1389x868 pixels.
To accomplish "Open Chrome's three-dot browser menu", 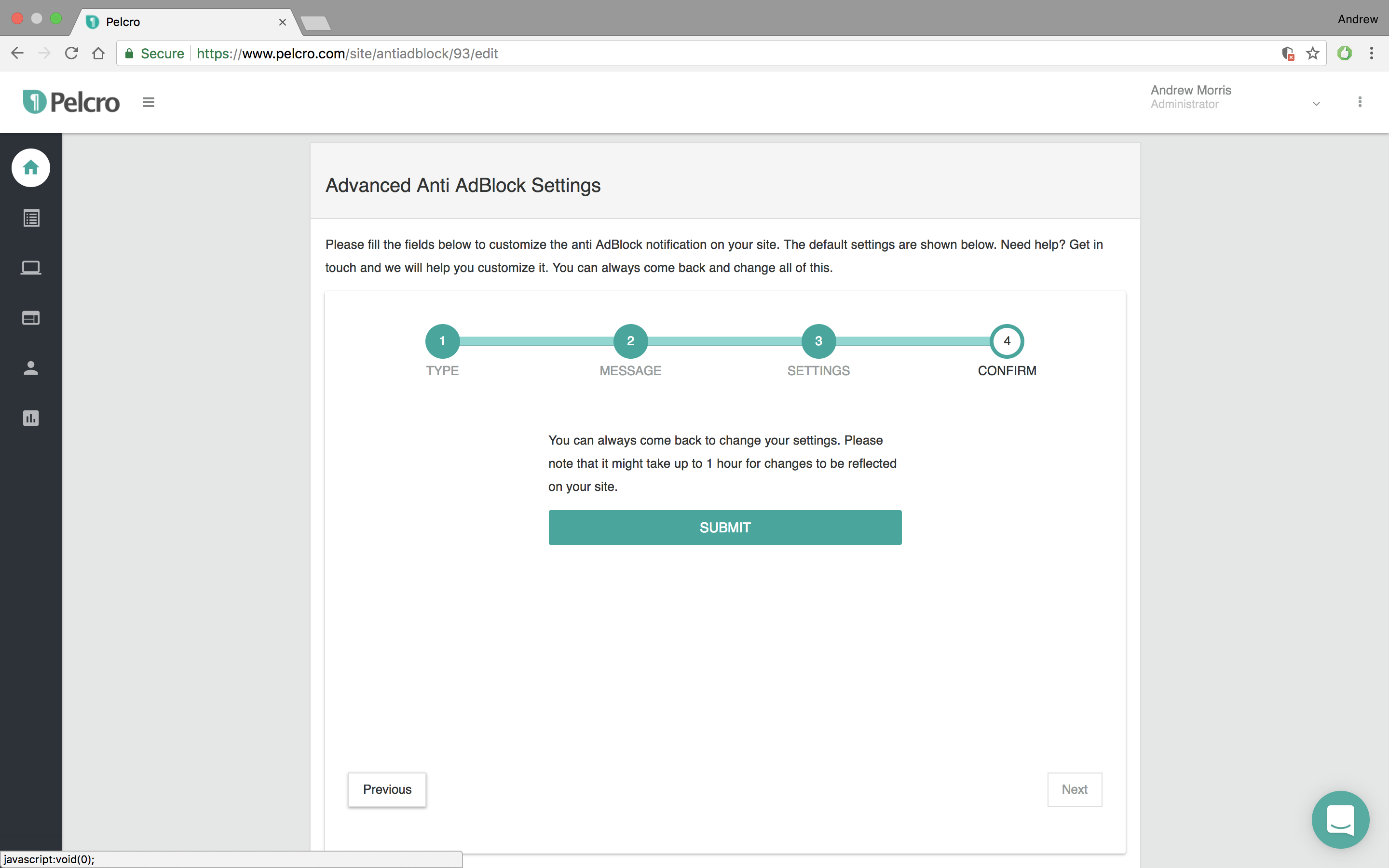I will tap(1371, 54).
